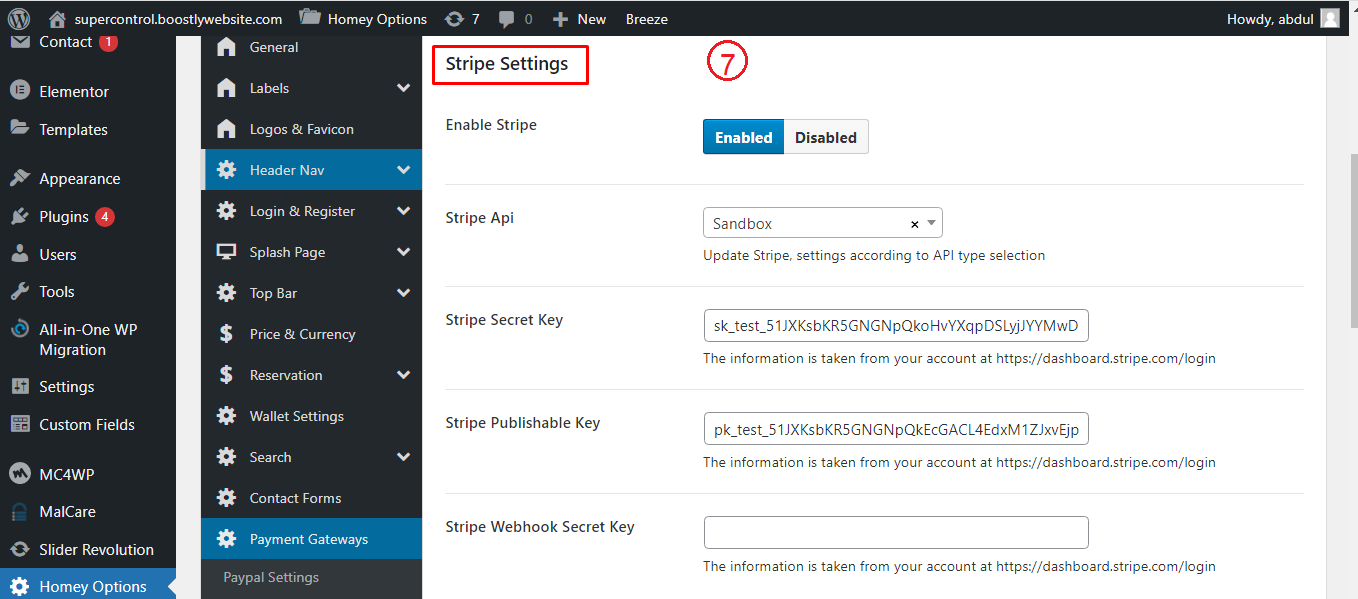The width and height of the screenshot is (1358, 599).
Task: Click the Payment Gateways gear icon
Action: point(227,539)
